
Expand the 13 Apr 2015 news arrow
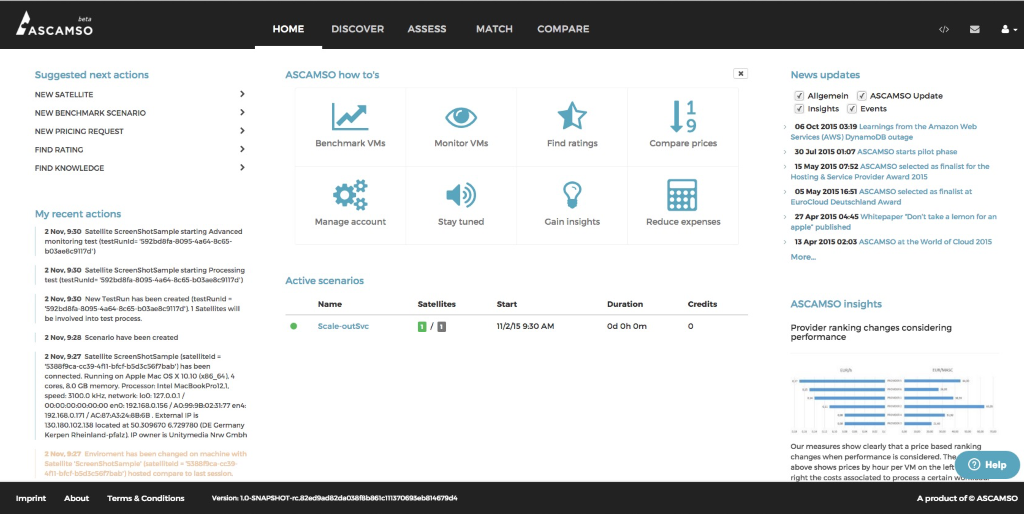pyautogui.click(x=785, y=242)
